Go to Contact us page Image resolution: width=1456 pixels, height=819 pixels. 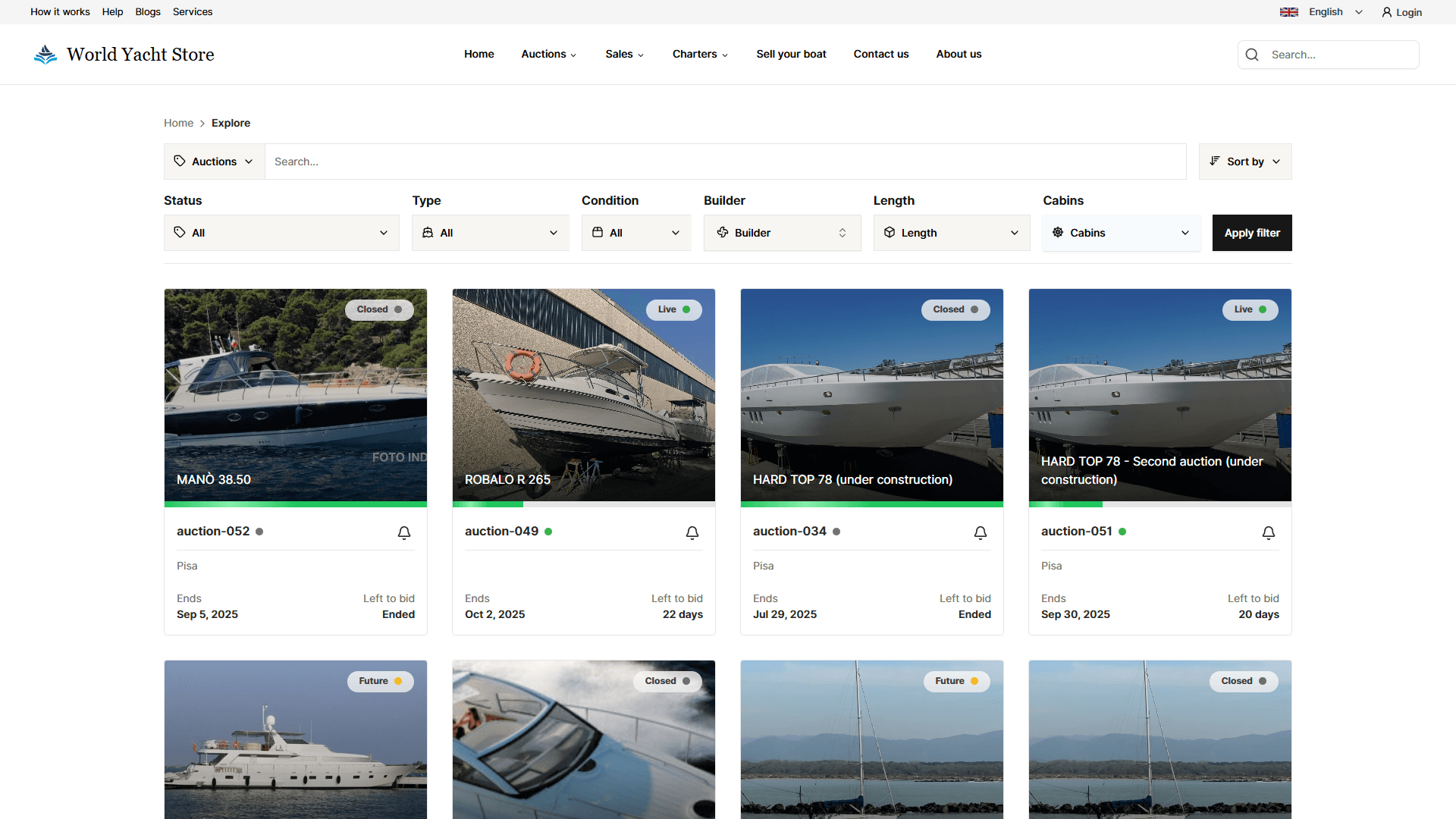(881, 54)
